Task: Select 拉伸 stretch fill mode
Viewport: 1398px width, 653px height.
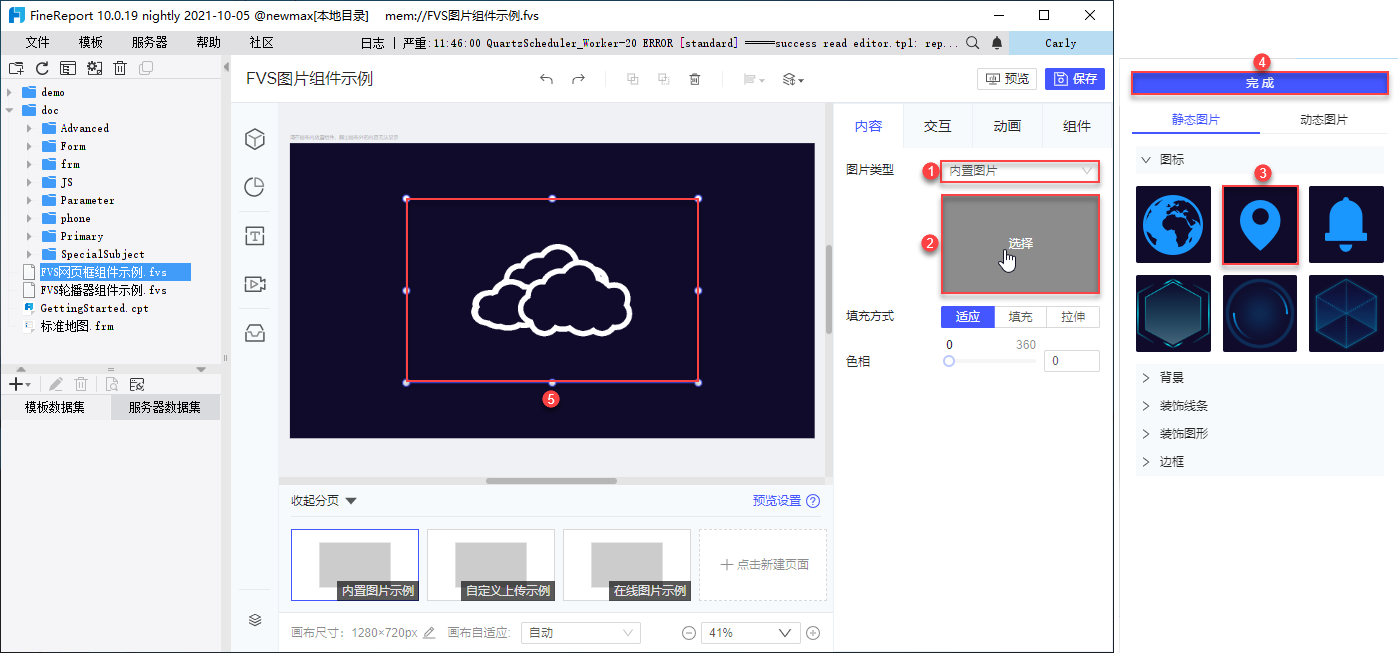Action: click(x=1073, y=317)
